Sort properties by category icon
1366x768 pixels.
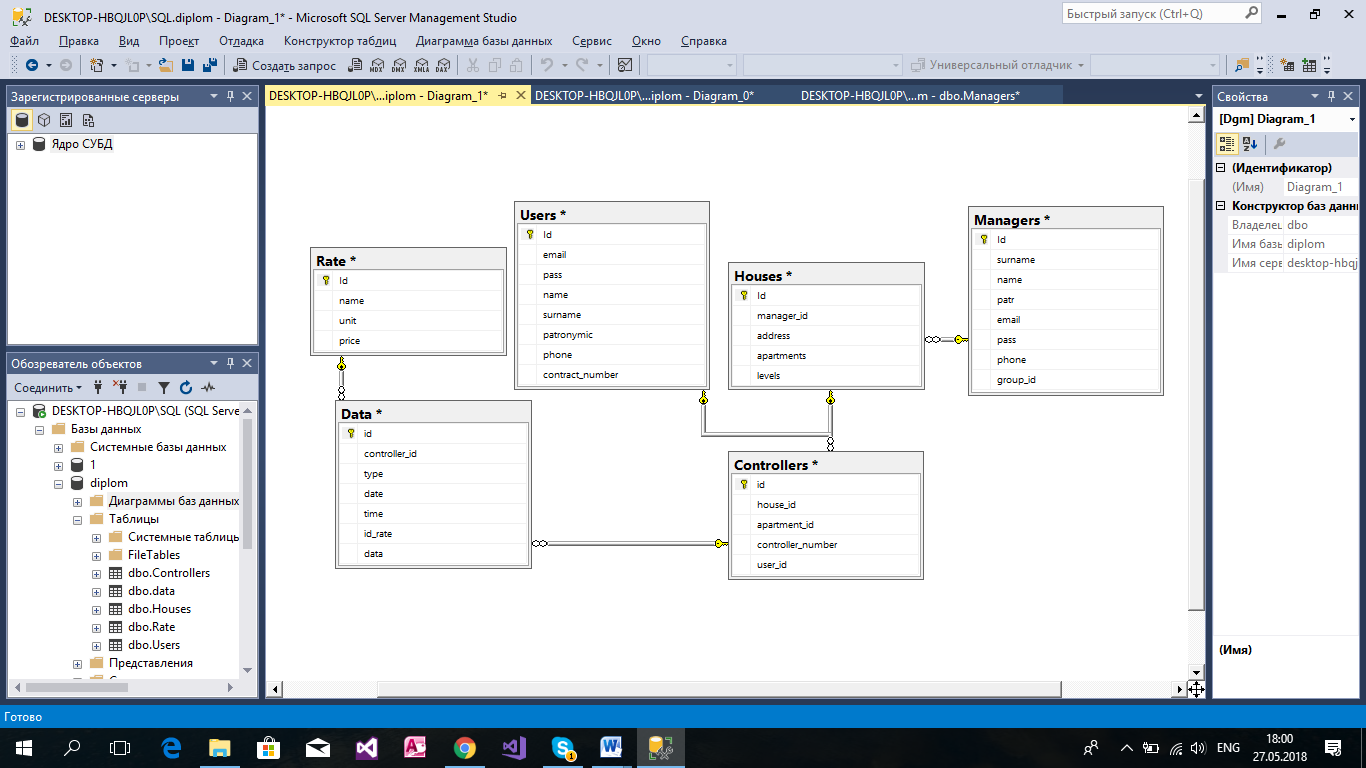tap(1228, 144)
